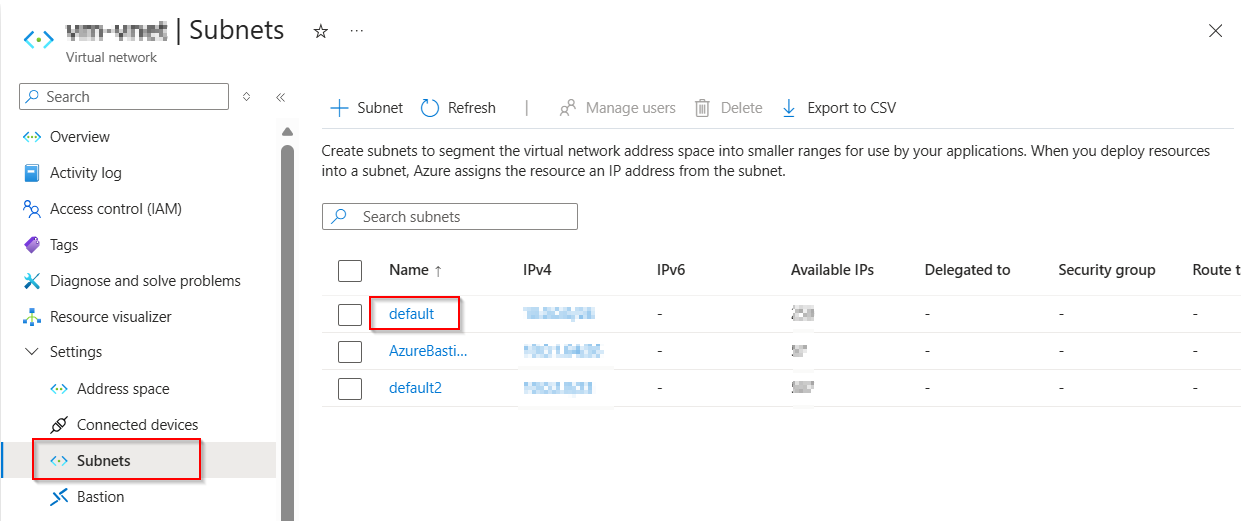Viewport: 1241px width, 521px height.
Task: Open Diagnose and solve problems
Action: pyautogui.click(x=145, y=281)
